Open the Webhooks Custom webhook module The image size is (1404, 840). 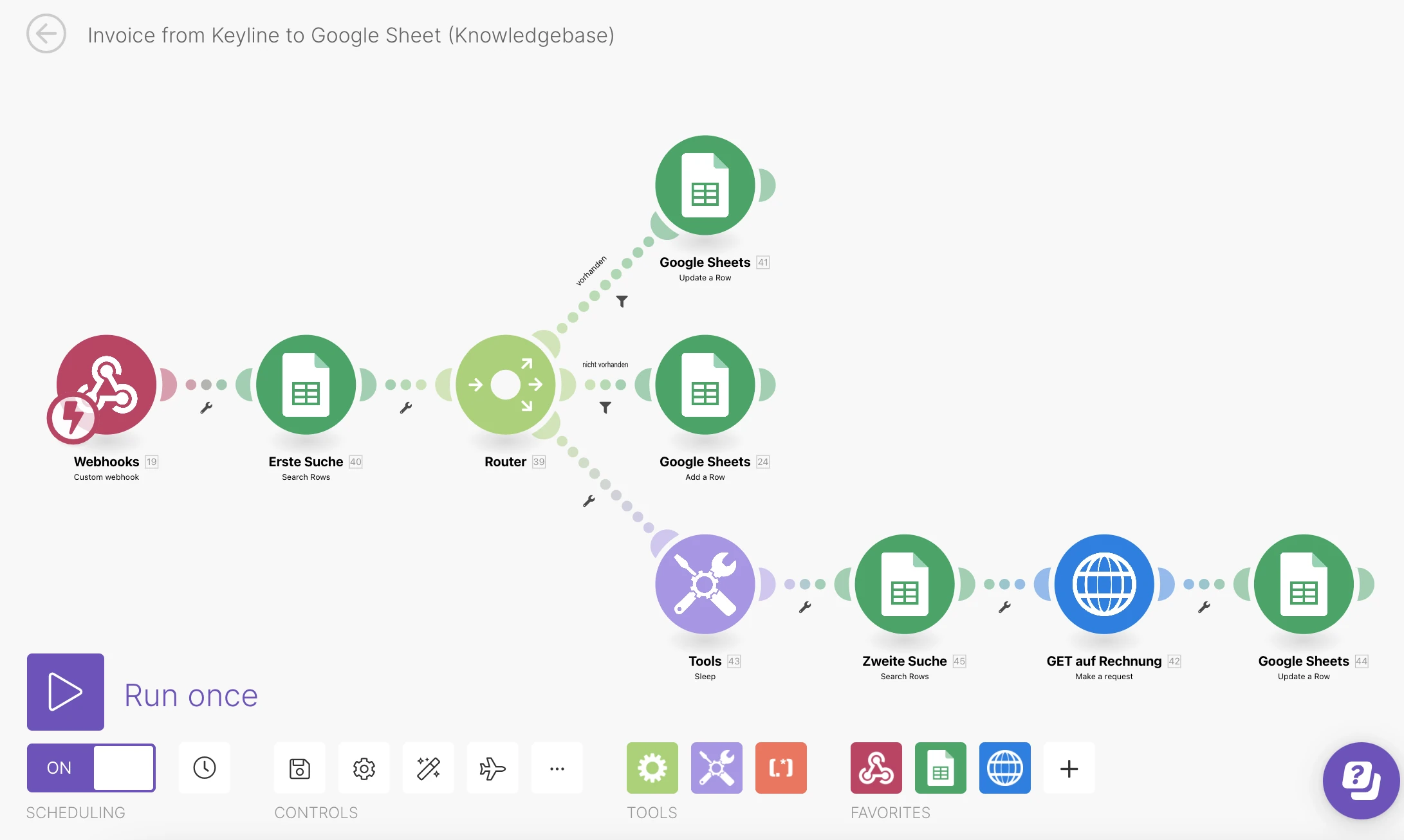(107, 385)
